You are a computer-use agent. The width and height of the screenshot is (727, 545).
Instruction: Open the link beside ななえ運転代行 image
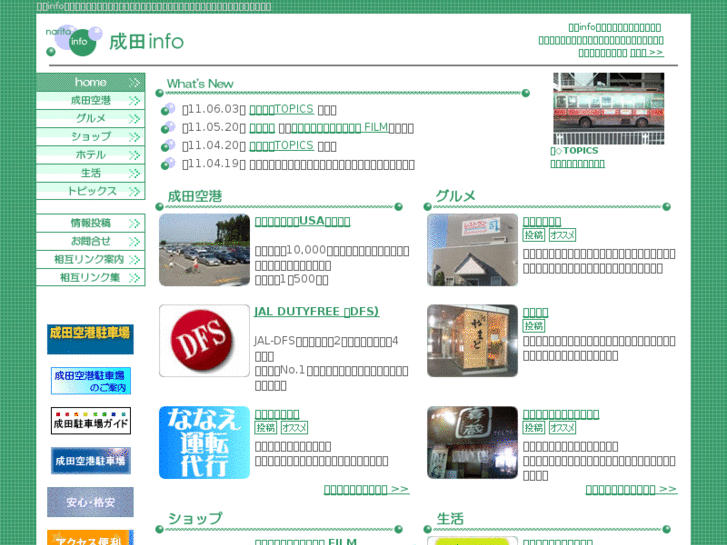click(277, 414)
